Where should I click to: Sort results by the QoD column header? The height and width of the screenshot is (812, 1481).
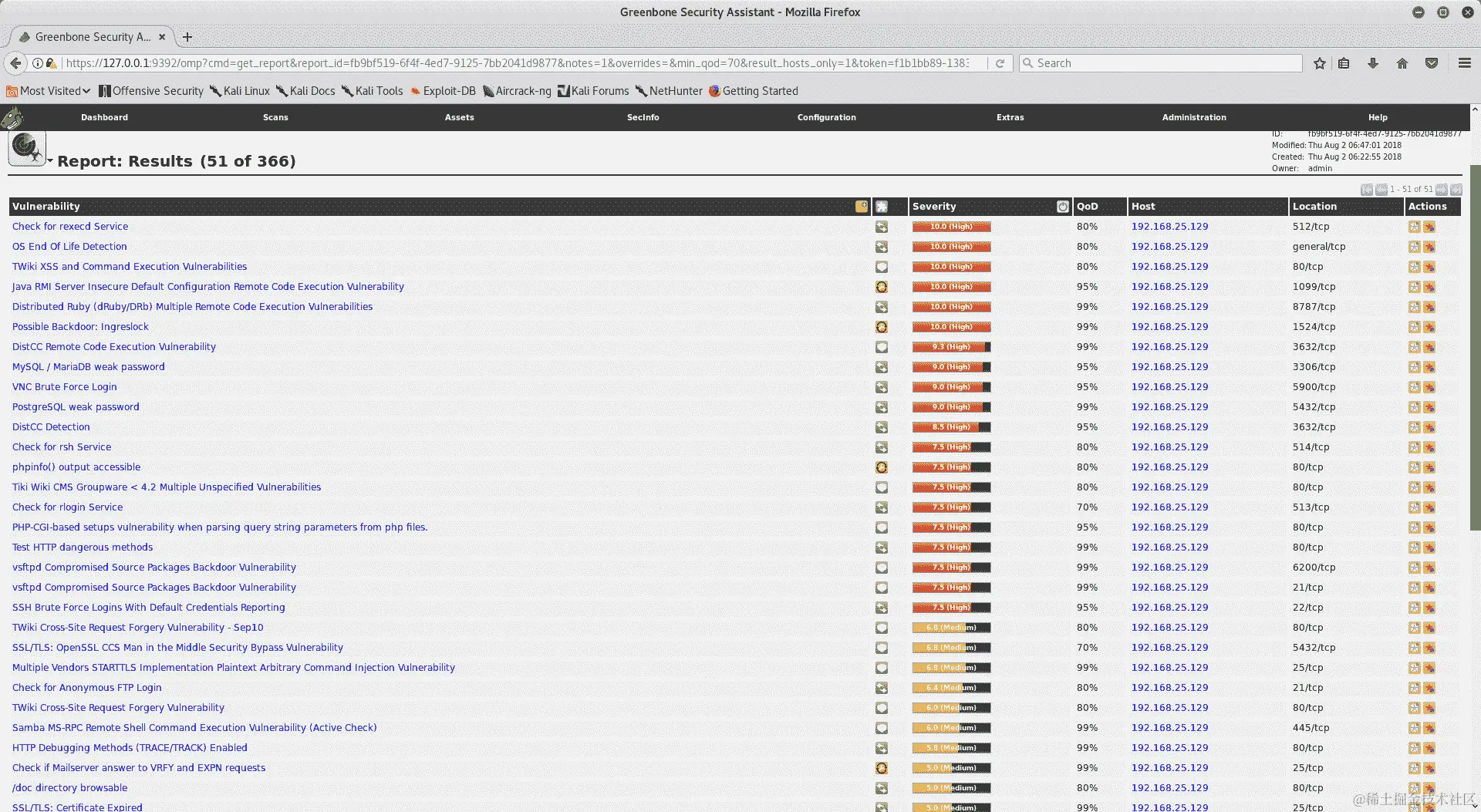coord(1087,207)
